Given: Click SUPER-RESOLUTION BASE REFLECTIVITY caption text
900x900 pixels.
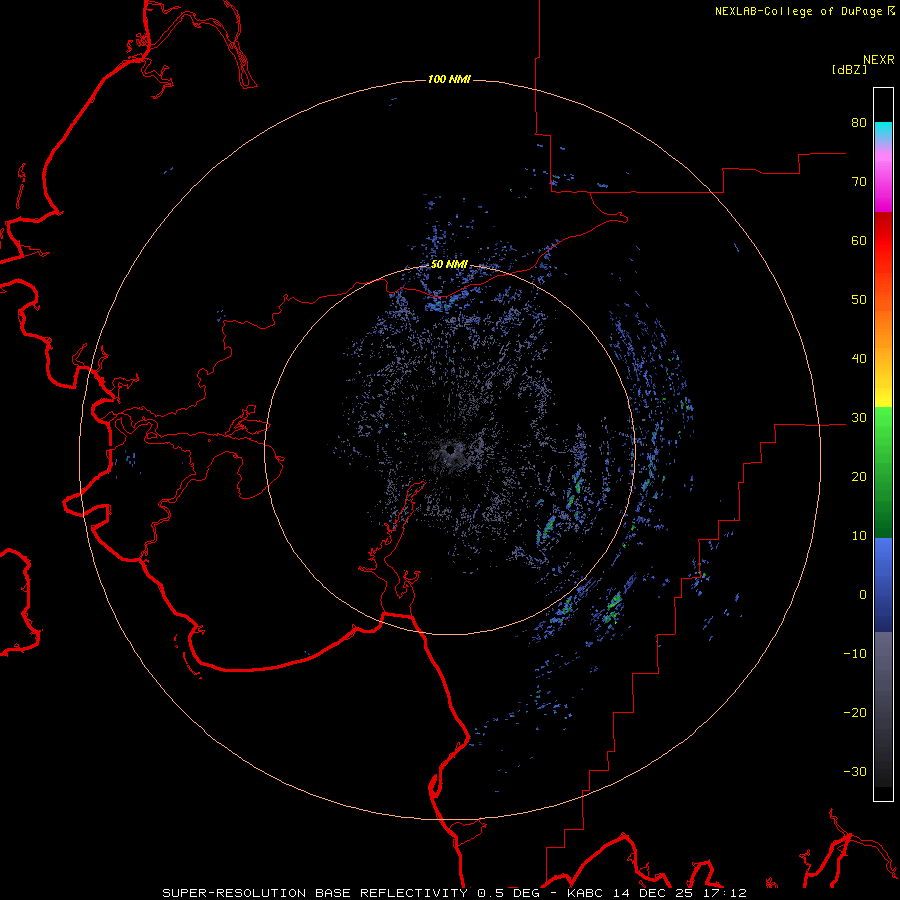Looking at the screenshot, I should 315,893.
